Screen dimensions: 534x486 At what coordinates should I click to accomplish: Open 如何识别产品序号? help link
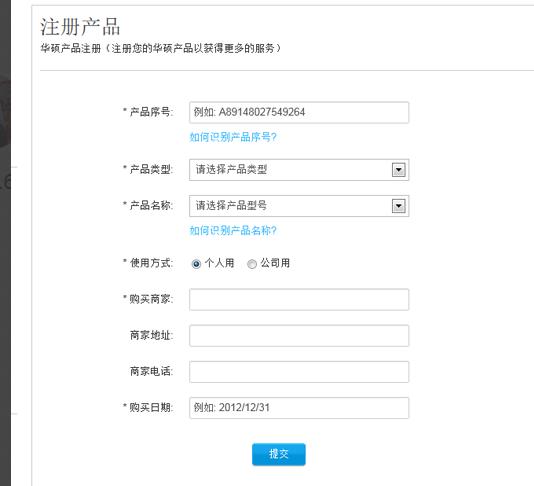pyautogui.click(x=233, y=137)
